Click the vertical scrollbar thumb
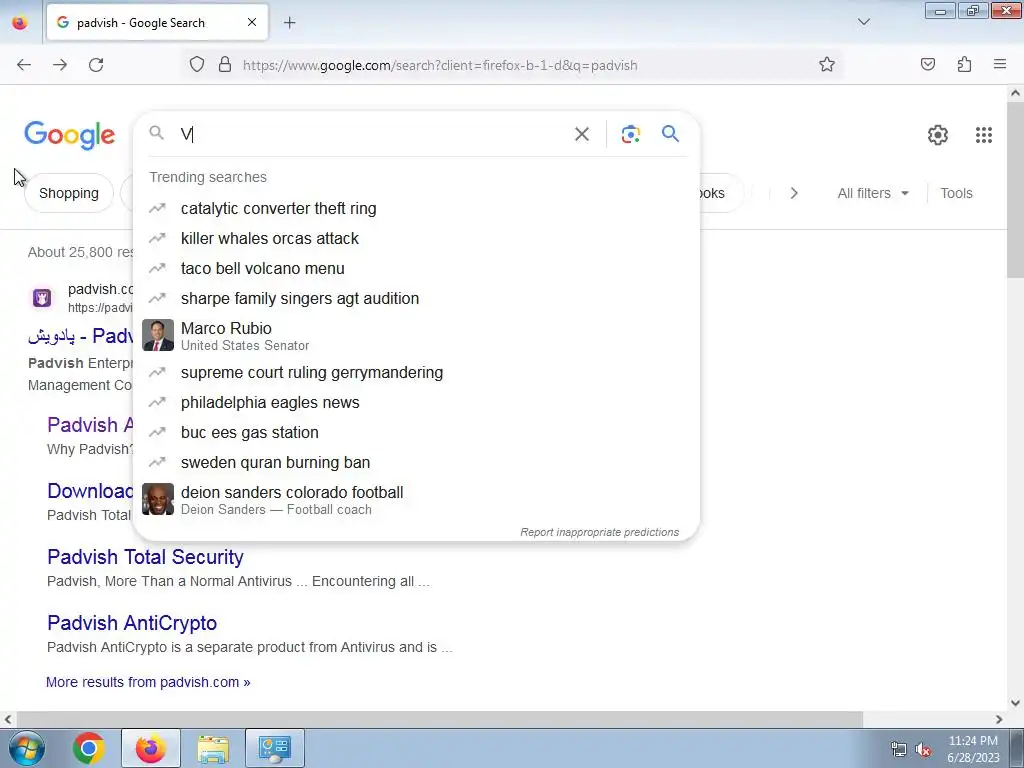The image size is (1024, 768). [x=1016, y=189]
